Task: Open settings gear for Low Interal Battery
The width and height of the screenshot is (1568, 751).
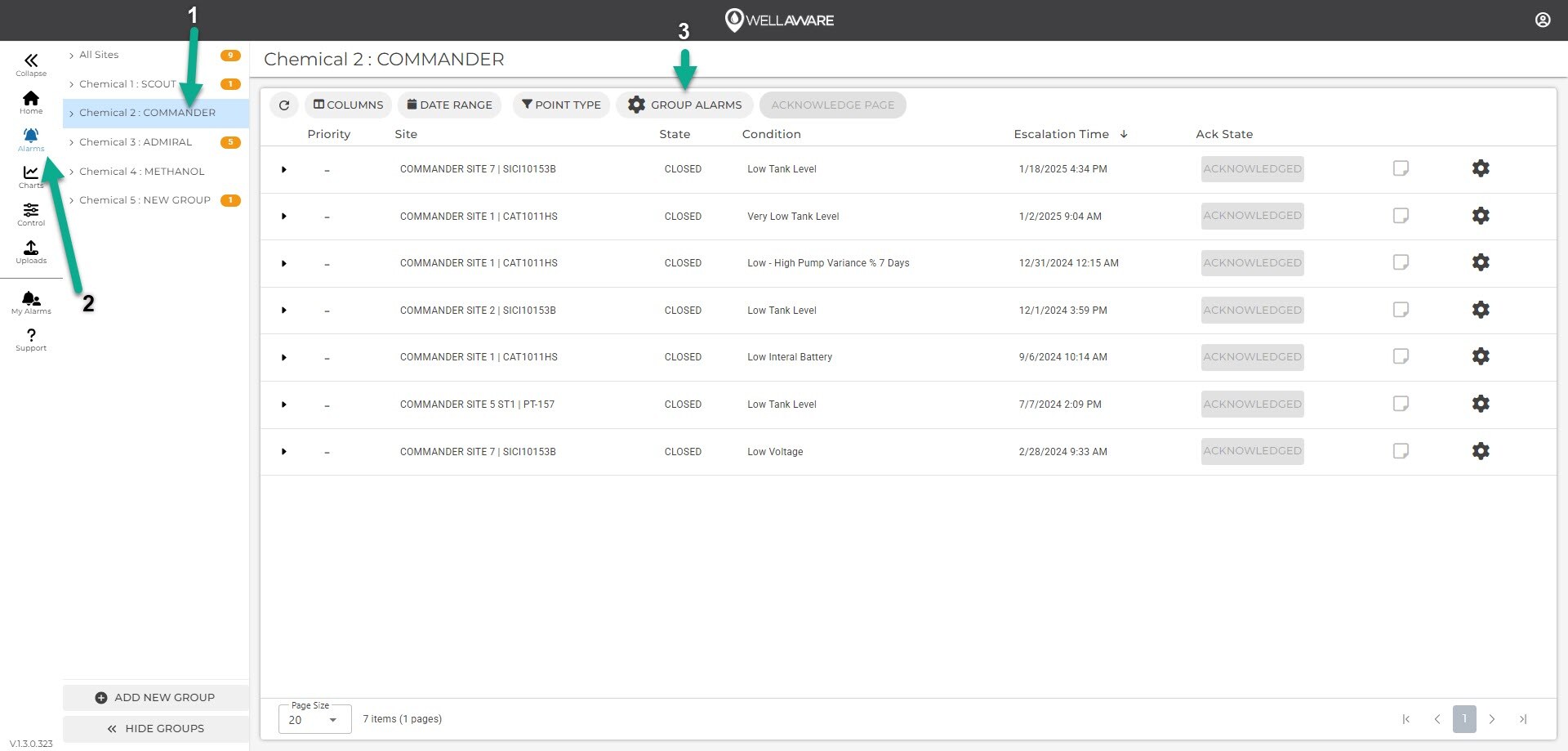Action: (x=1481, y=356)
